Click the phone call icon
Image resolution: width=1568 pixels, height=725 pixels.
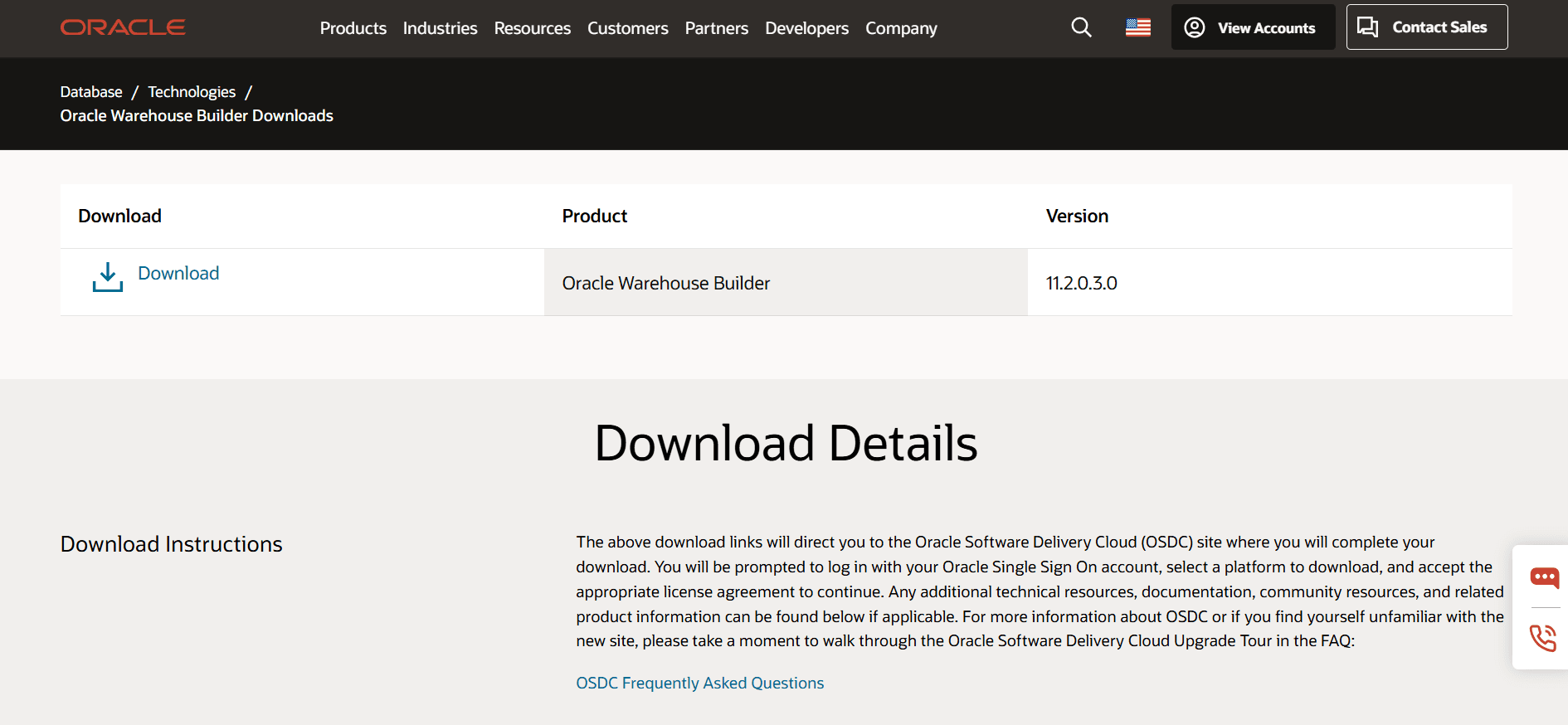click(x=1543, y=638)
